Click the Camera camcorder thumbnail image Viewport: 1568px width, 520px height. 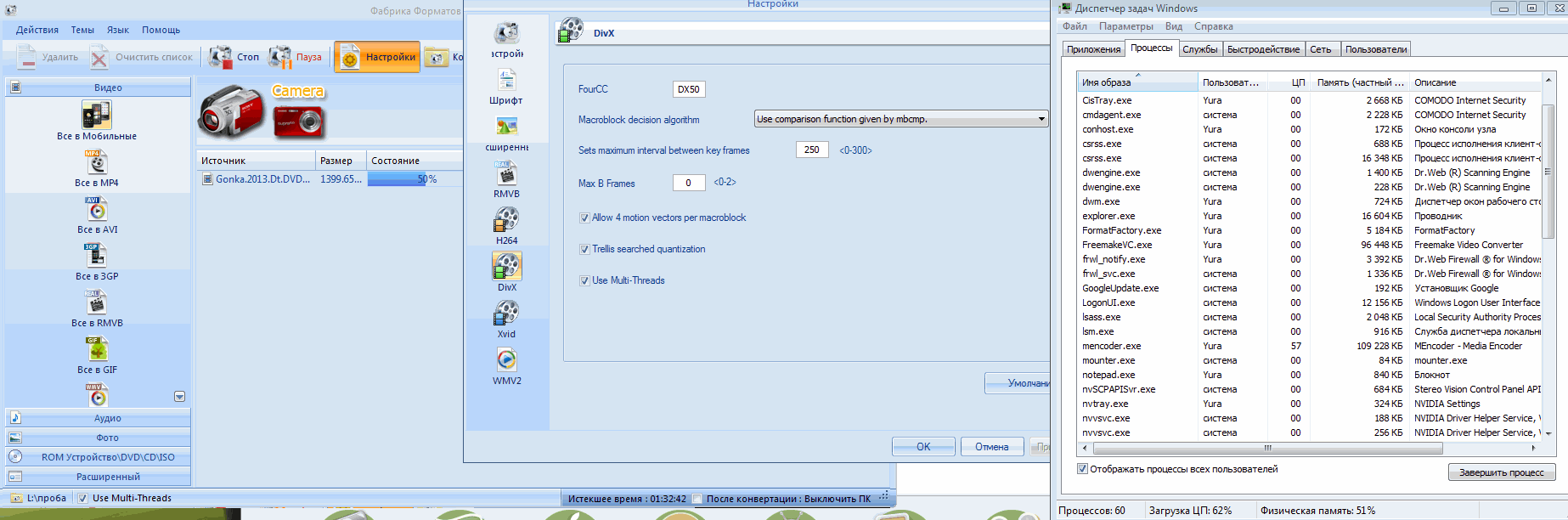click(x=230, y=110)
